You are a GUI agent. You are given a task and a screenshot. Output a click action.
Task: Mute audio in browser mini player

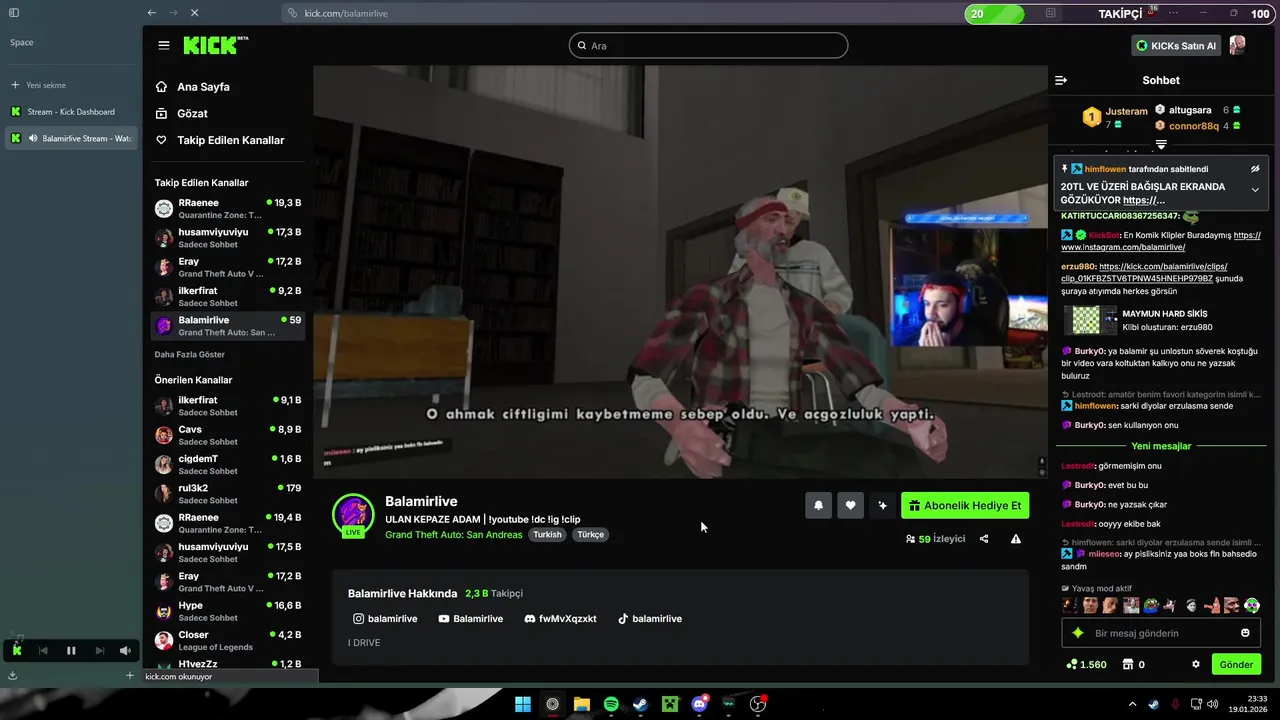click(x=125, y=651)
